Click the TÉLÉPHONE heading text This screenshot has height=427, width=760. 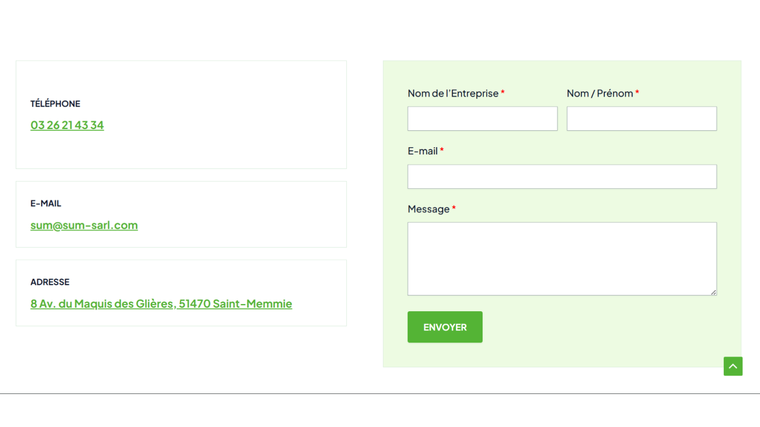click(x=55, y=104)
